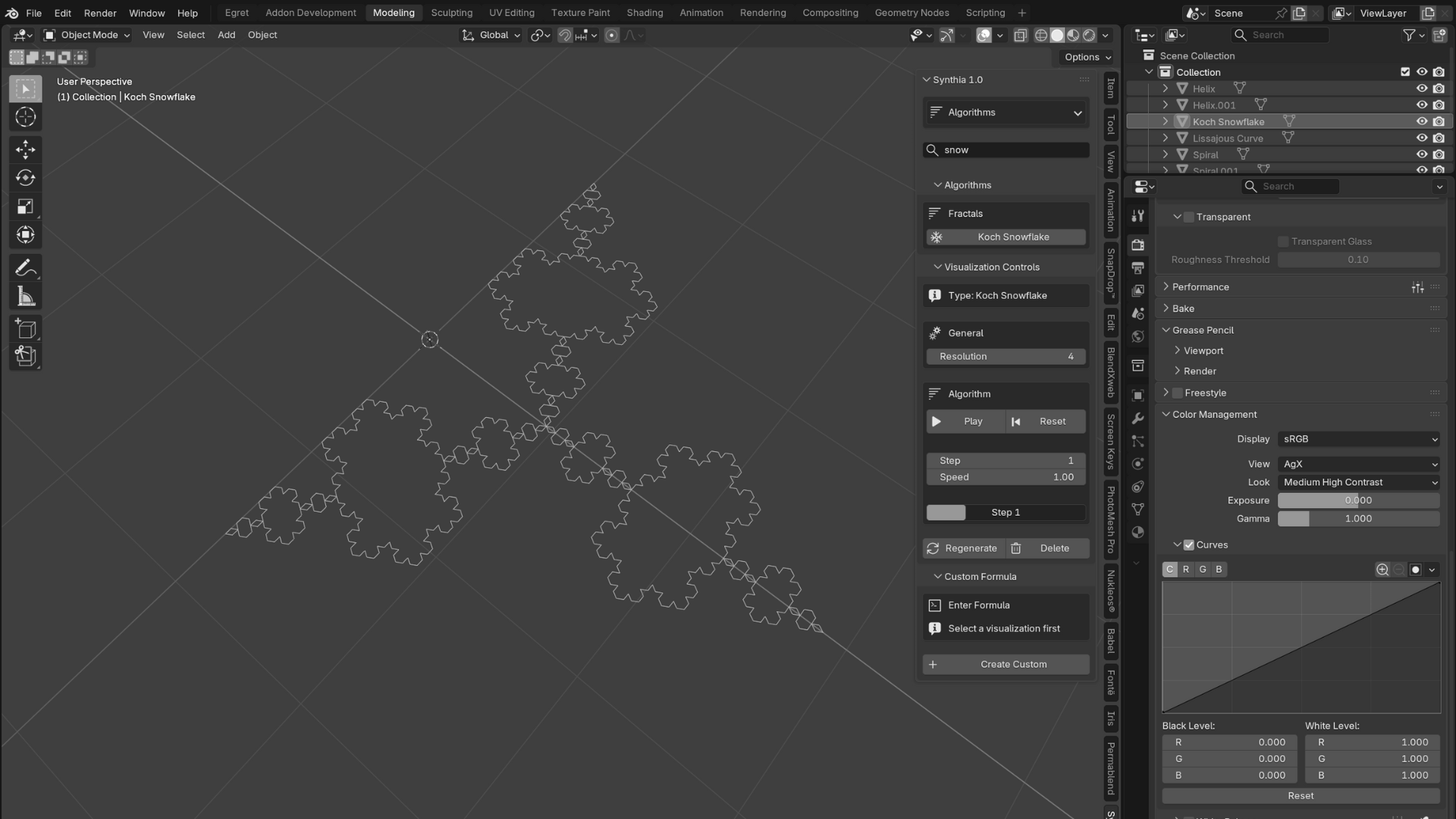Click the Regenerate button
The image size is (1456, 819).
963,548
